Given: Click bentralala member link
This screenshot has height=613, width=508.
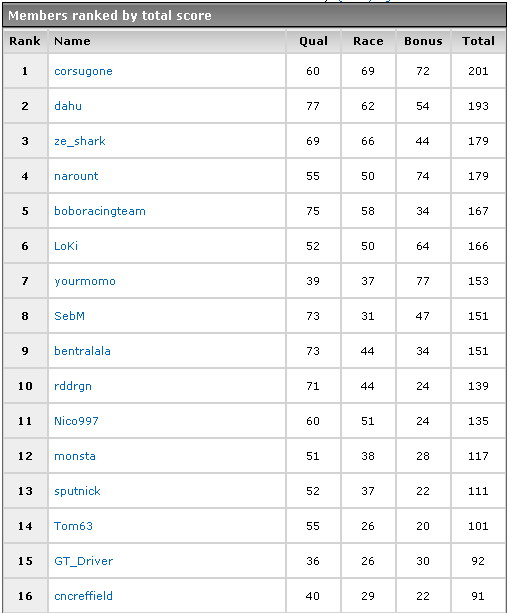Looking at the screenshot, I should [x=82, y=351].
